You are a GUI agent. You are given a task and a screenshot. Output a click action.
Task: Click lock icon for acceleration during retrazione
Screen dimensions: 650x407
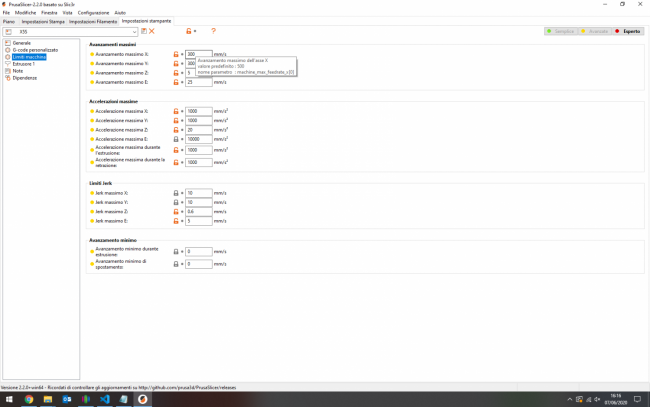(x=176, y=162)
